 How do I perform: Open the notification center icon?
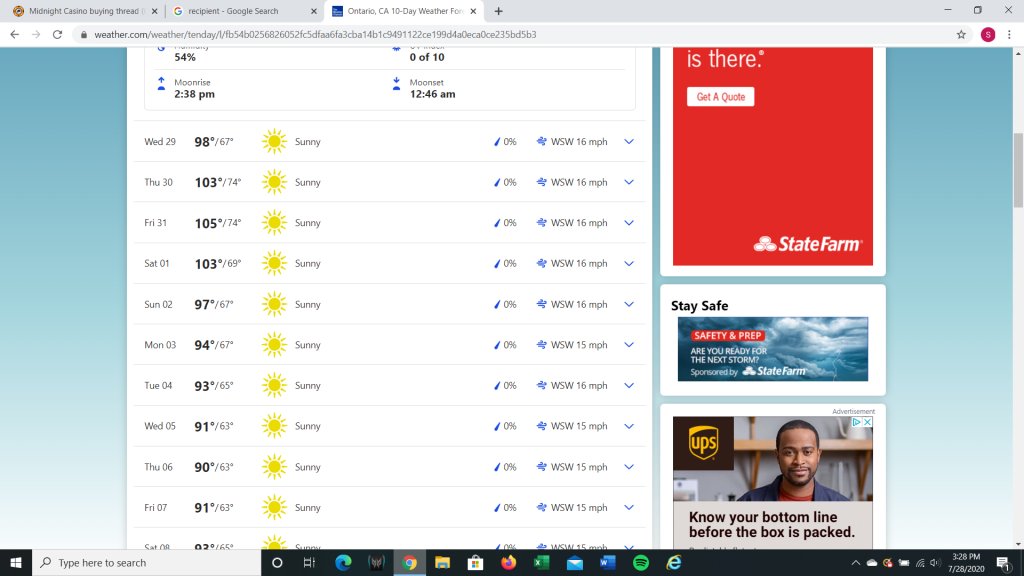tap(1004, 563)
